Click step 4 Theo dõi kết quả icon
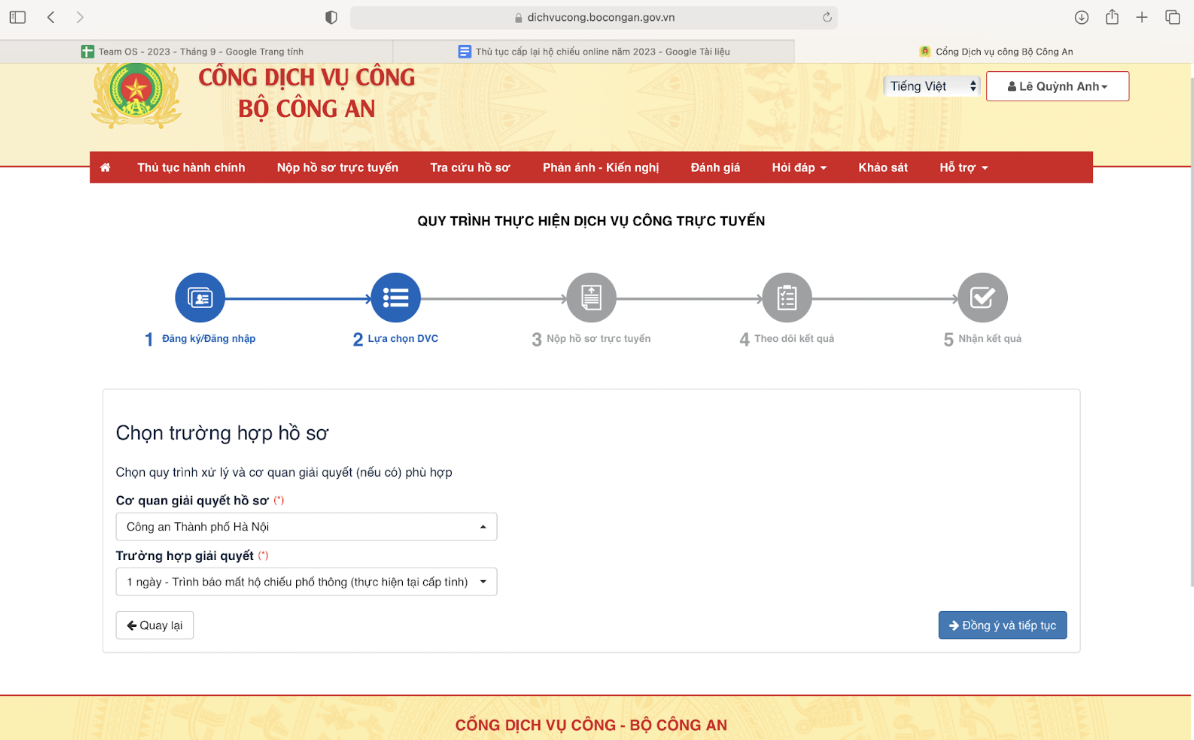This screenshot has height=740, width=1194. click(x=787, y=297)
